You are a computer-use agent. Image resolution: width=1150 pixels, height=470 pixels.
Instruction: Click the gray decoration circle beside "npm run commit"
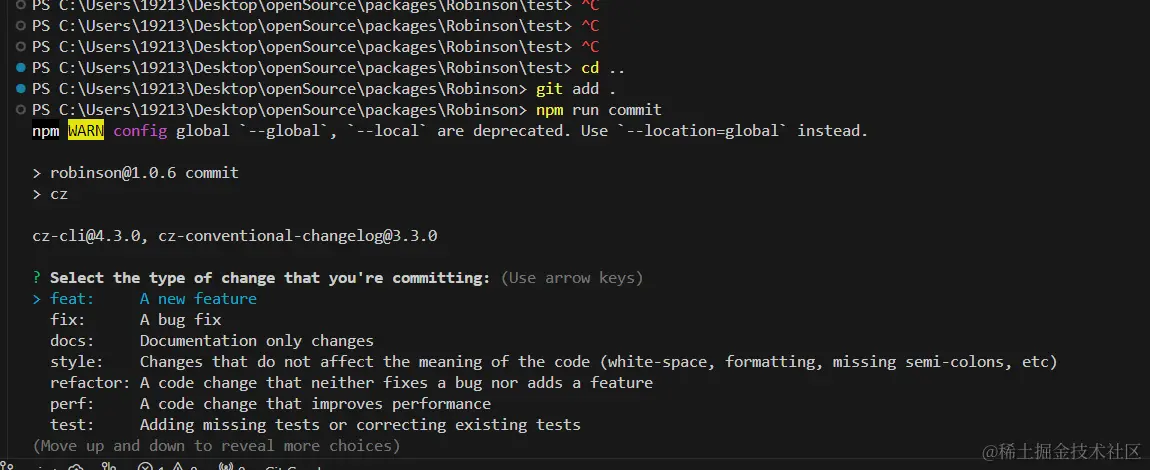pos(22,110)
